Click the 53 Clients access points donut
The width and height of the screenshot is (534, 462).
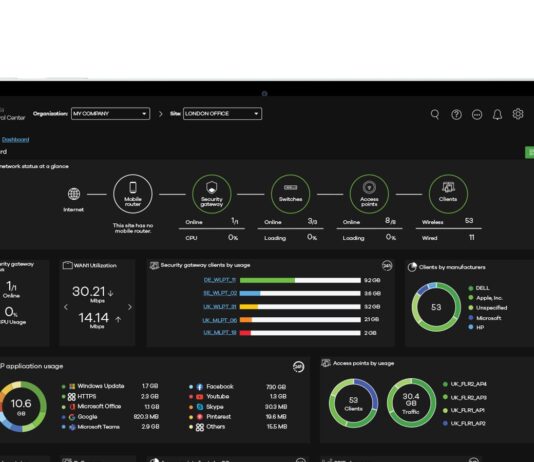(354, 403)
